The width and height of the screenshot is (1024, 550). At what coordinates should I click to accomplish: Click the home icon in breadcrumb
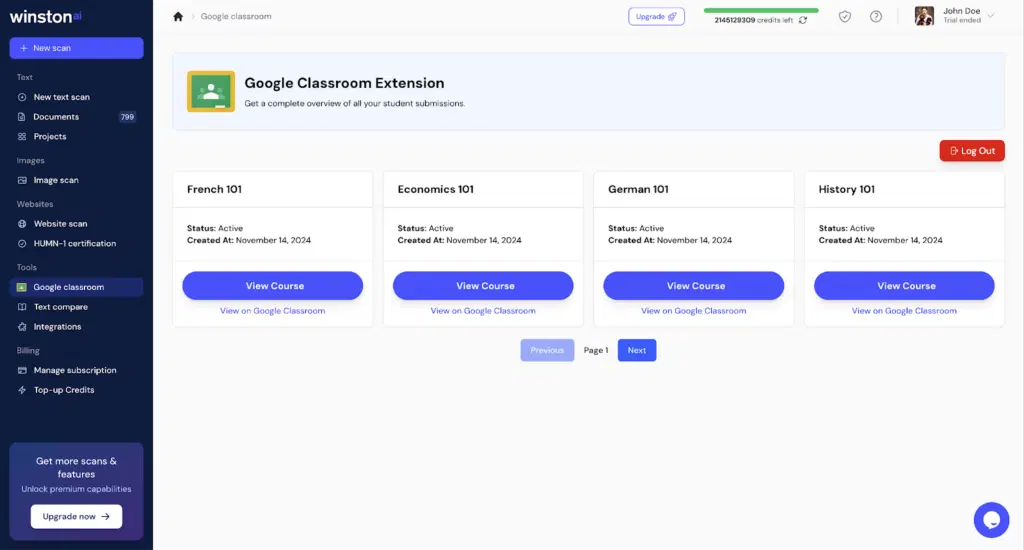click(178, 16)
